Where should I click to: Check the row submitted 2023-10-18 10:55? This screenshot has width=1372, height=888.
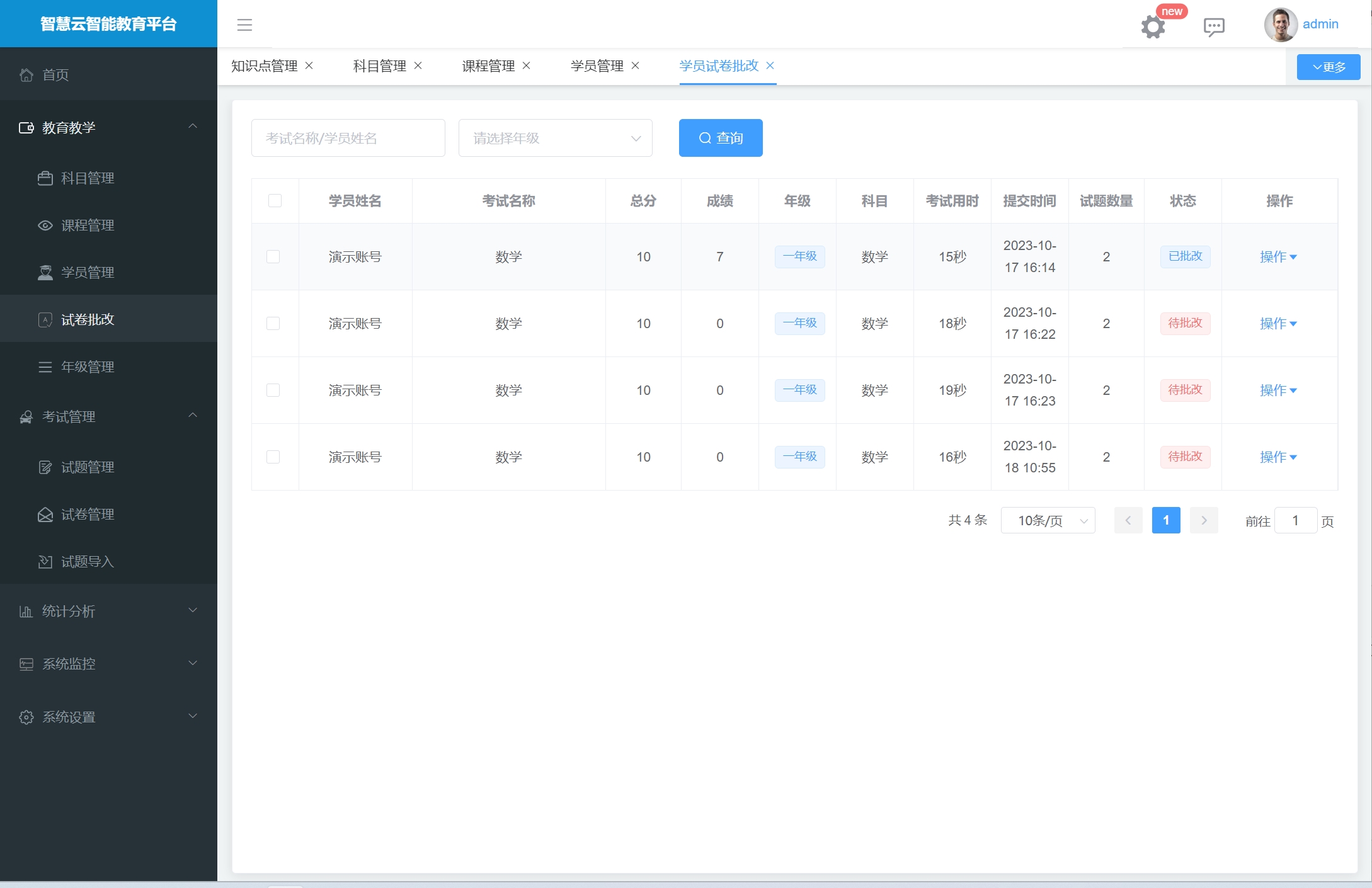pos(273,457)
